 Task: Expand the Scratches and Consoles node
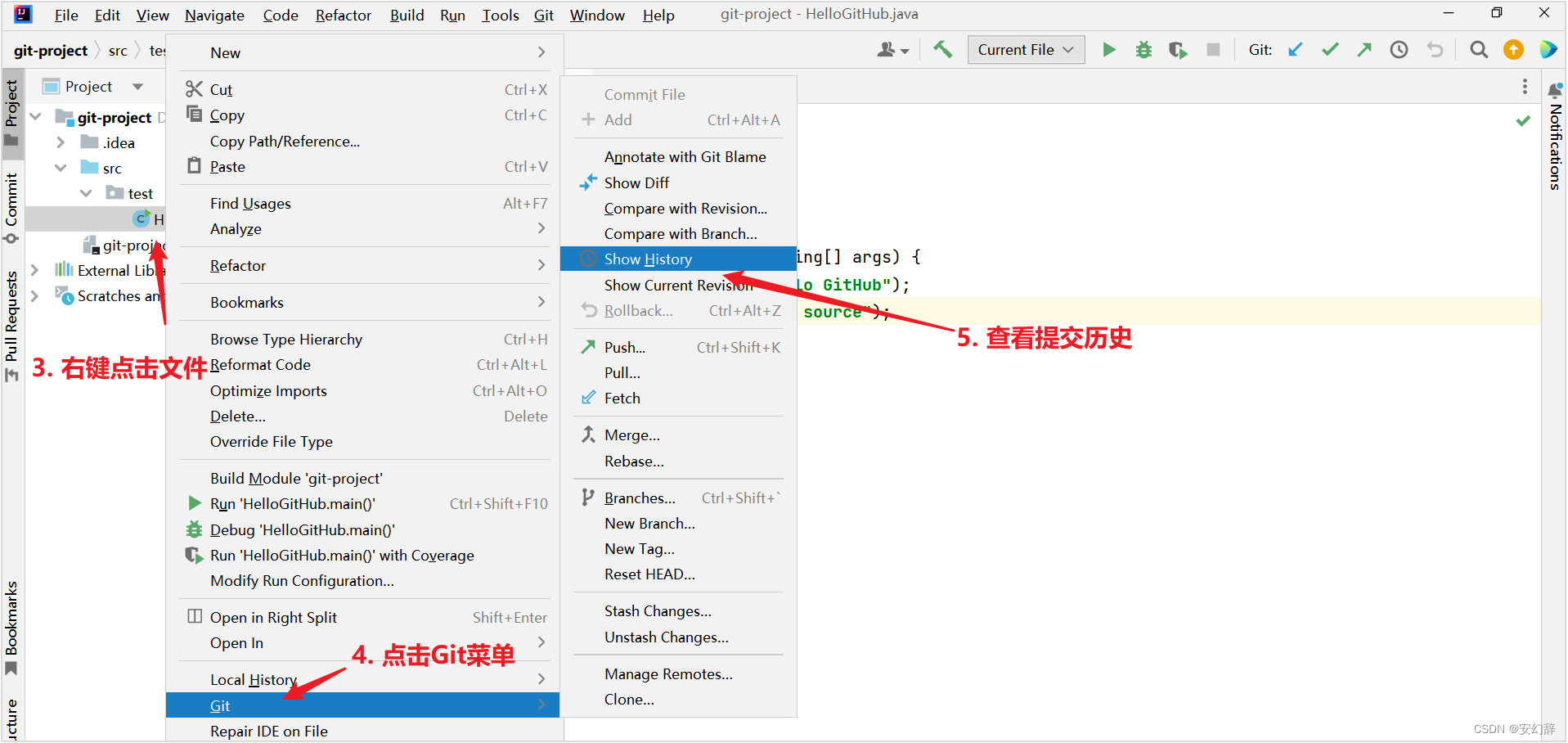pyautogui.click(x=35, y=295)
